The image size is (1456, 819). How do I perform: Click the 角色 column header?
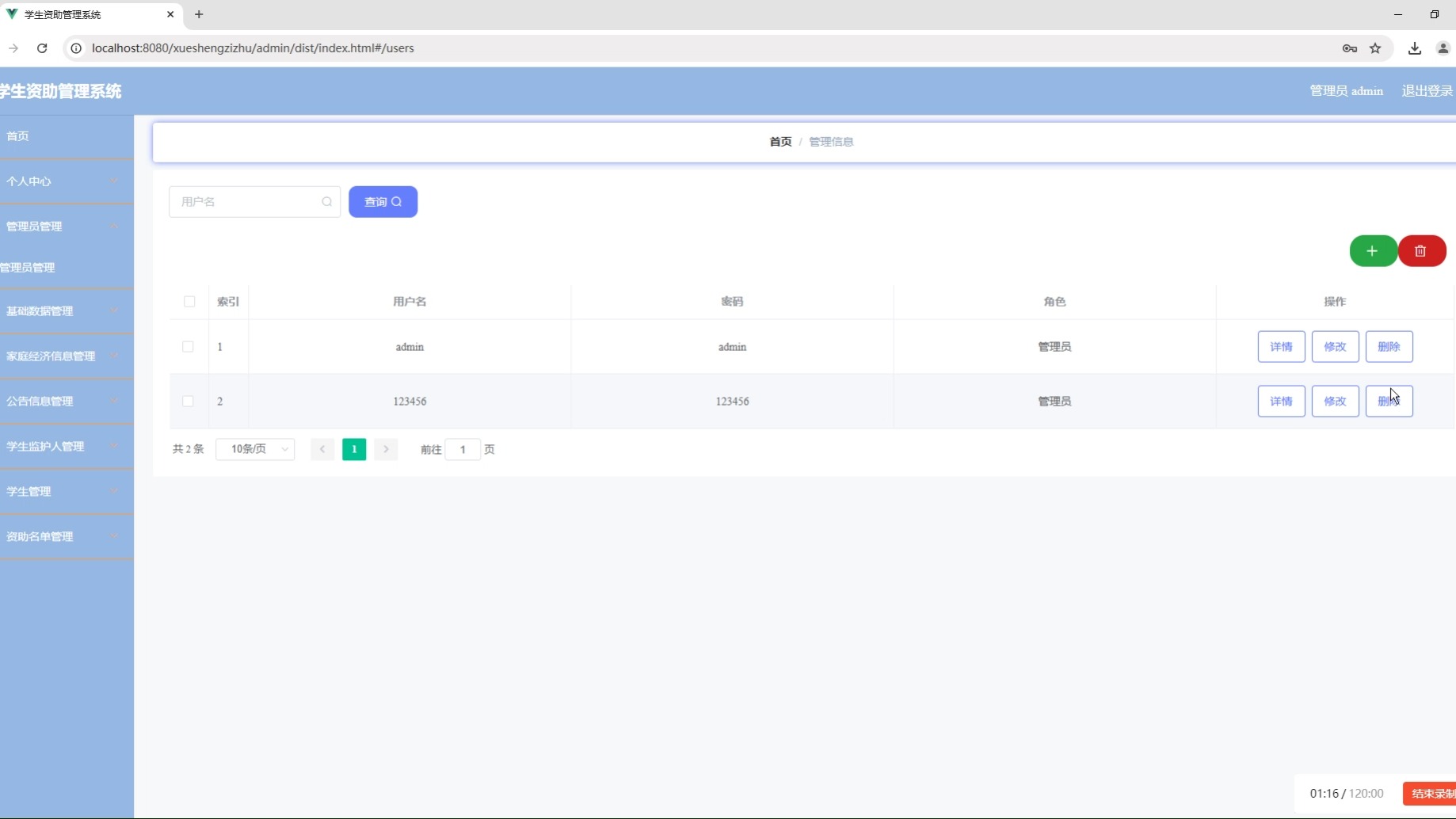click(x=1054, y=302)
